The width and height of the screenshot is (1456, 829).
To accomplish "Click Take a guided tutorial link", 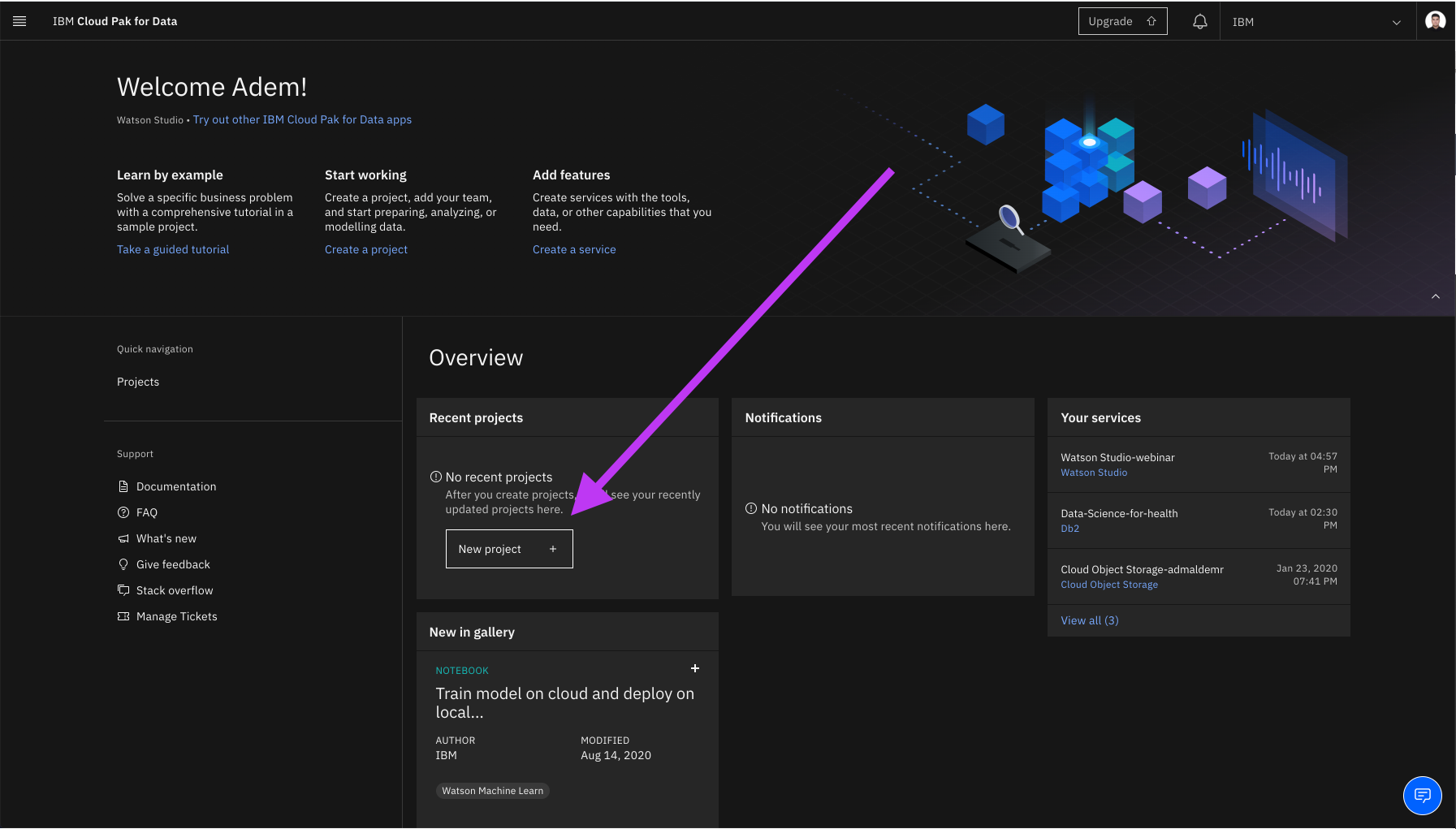I will 173,249.
